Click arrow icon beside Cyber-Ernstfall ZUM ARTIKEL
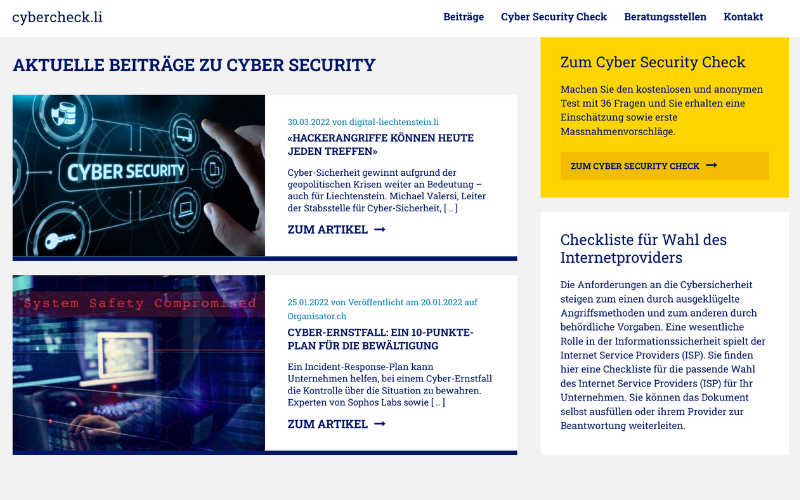 (380, 424)
